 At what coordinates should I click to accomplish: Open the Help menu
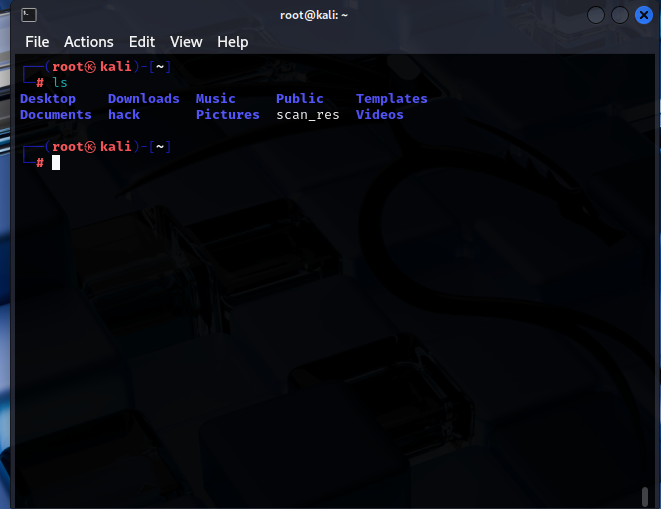233,42
